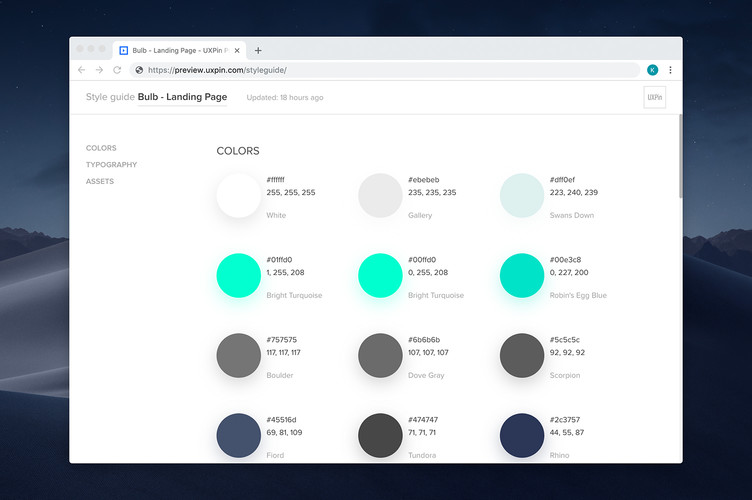The image size is (752, 500).
Task: Go to the ASSETS sidebar section
Action: coord(100,181)
